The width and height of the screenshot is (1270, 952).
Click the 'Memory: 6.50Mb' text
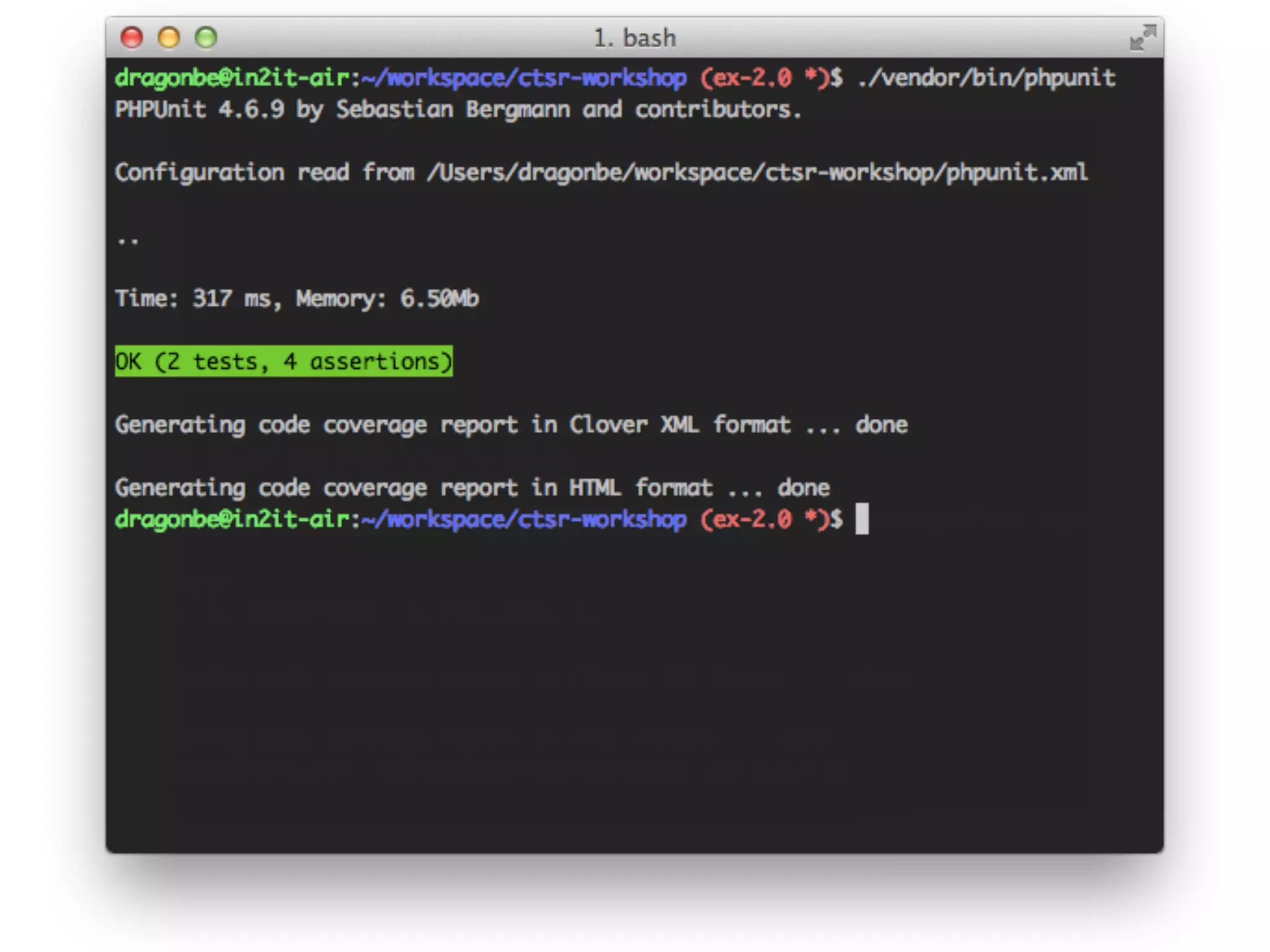[x=387, y=299]
